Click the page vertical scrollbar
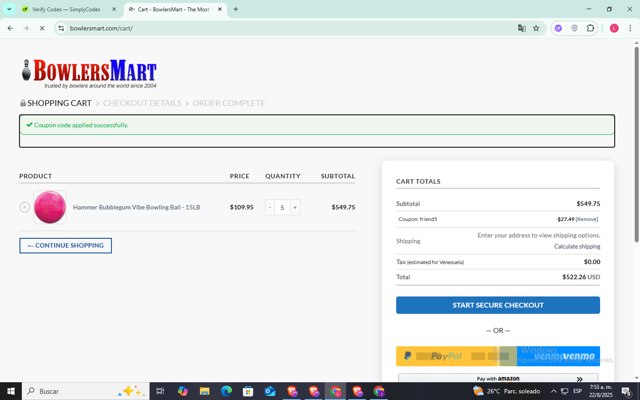 pos(637,145)
